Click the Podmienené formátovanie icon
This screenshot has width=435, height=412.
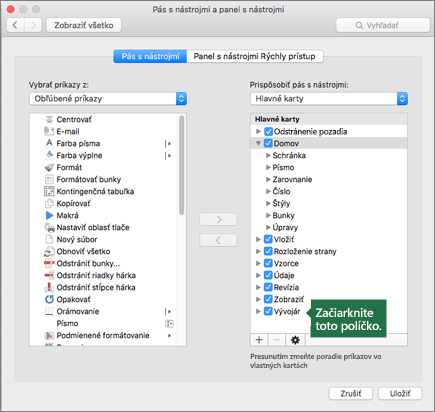(49, 335)
